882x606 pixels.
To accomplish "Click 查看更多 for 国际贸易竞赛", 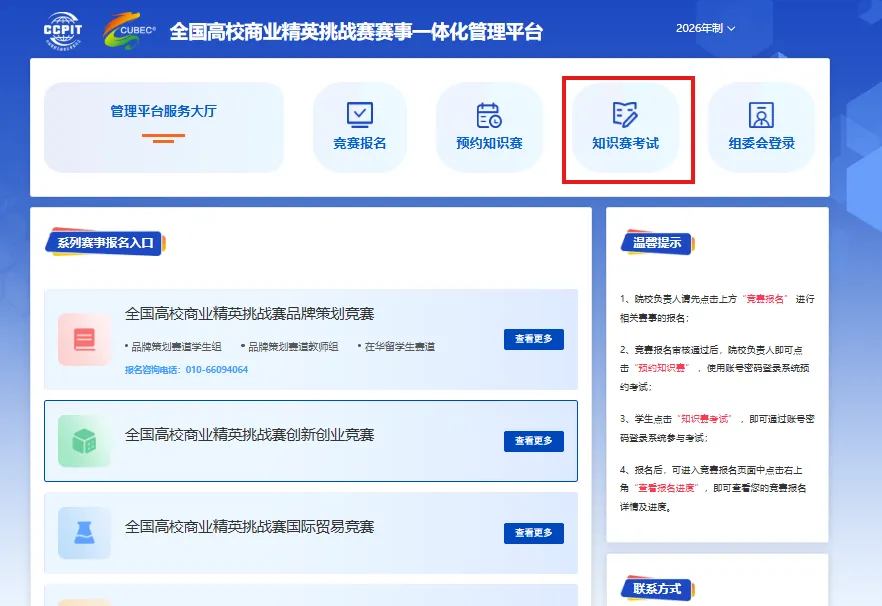I will click(x=534, y=533).
